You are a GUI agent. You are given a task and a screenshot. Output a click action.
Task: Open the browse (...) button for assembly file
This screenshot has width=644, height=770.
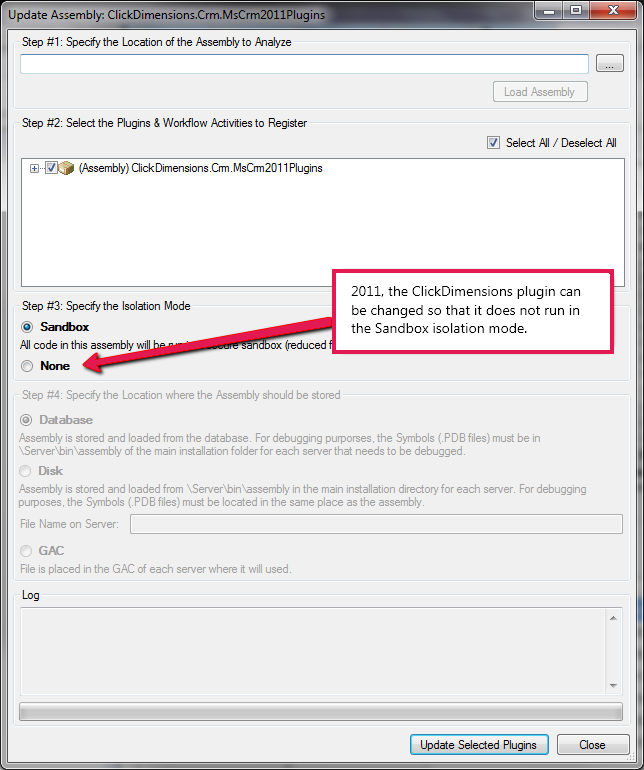click(610, 63)
